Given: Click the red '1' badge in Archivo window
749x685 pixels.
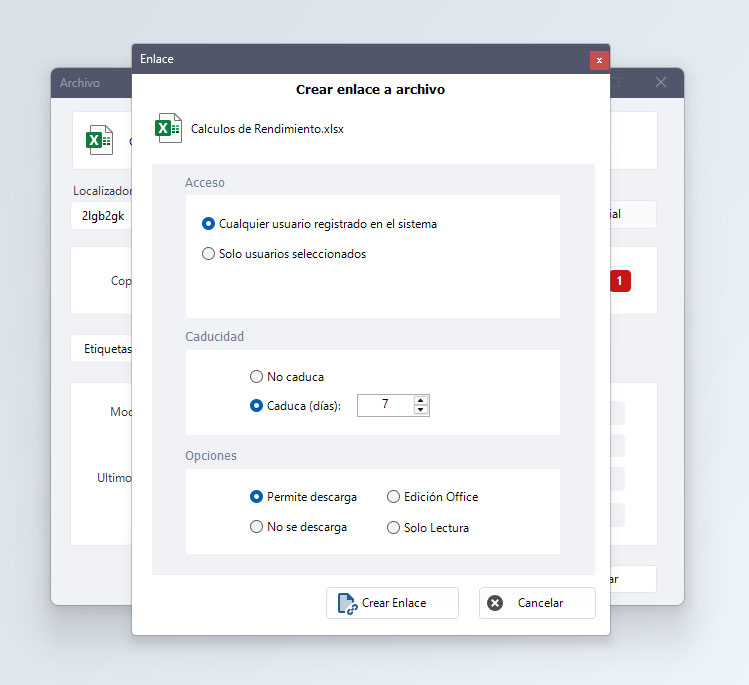Looking at the screenshot, I should (620, 281).
